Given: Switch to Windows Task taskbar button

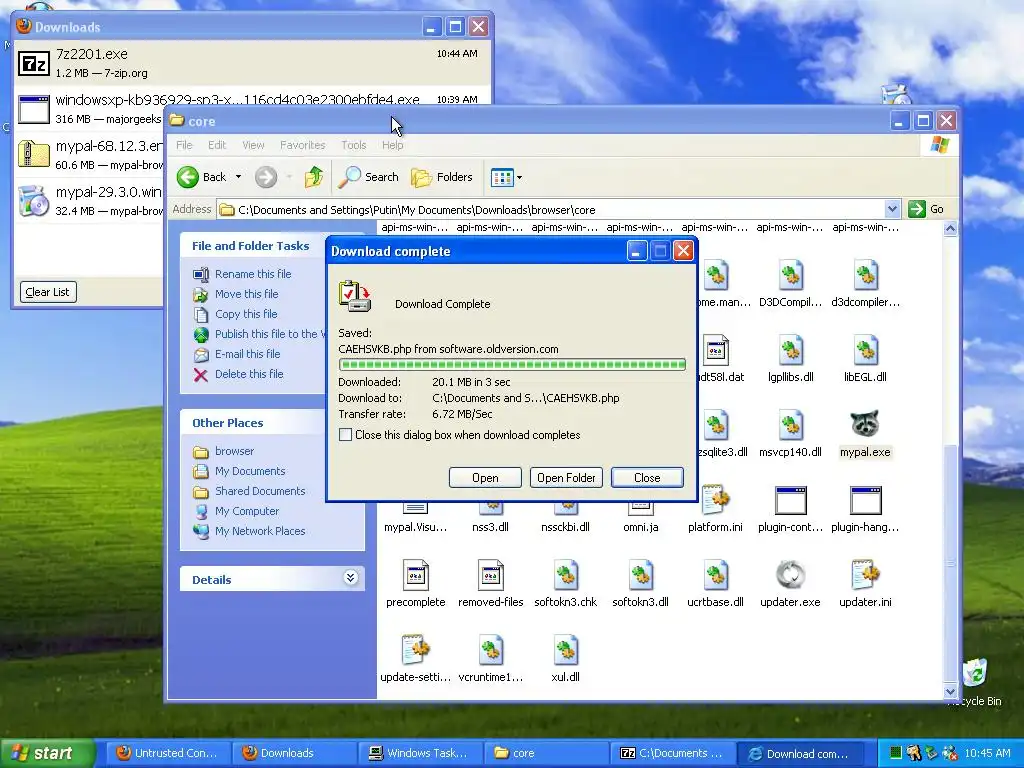Looking at the screenshot, I should 419,753.
